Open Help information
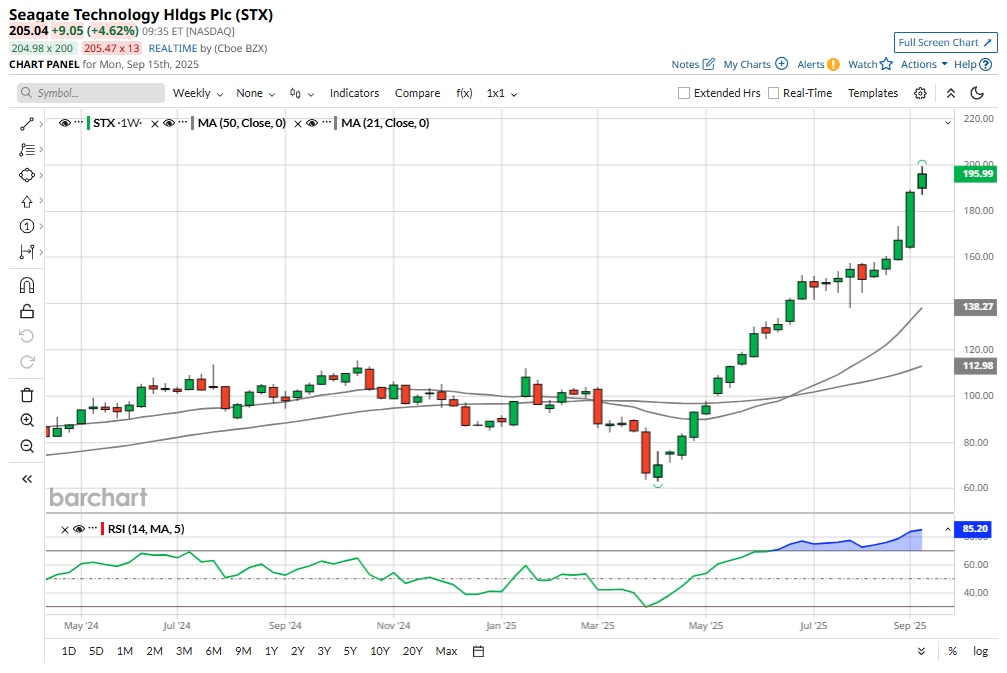Image resolution: width=1007 pixels, height=673 pixels. (x=973, y=64)
